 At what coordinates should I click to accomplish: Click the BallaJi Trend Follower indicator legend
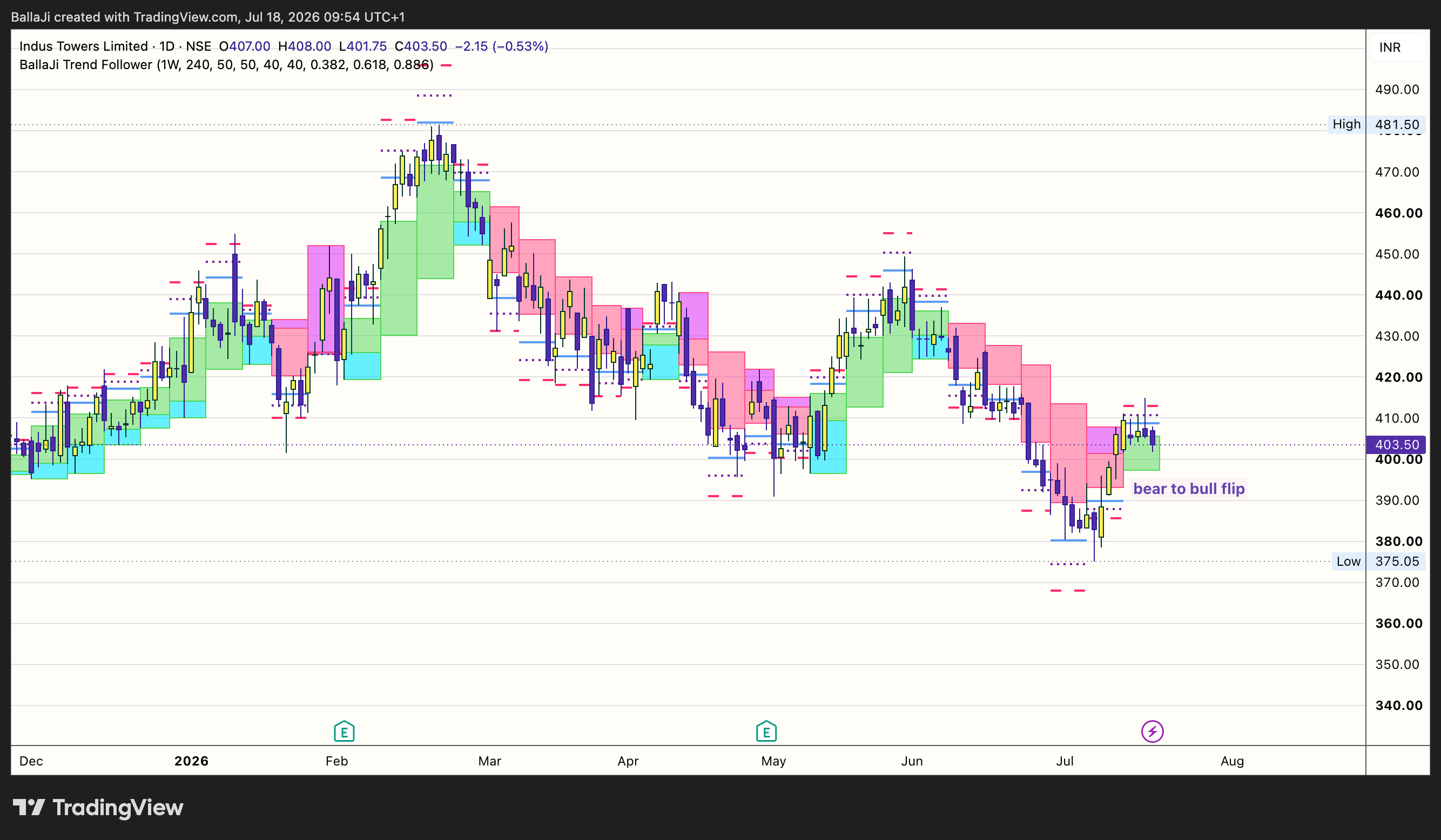[x=226, y=65]
